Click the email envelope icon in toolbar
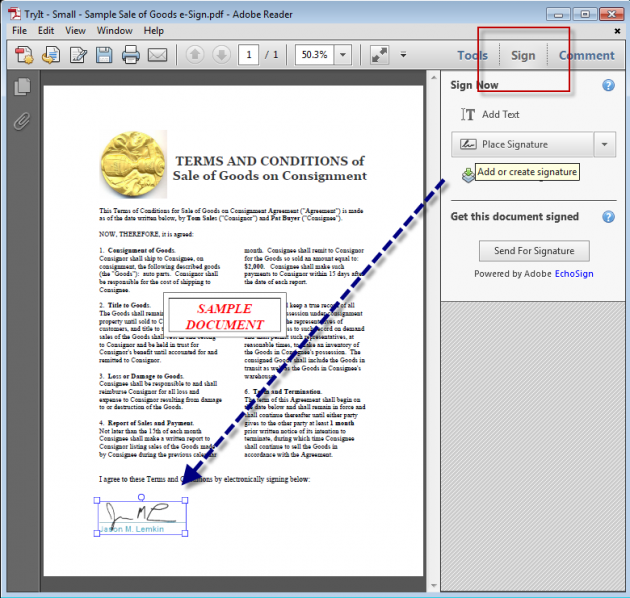 [157, 55]
